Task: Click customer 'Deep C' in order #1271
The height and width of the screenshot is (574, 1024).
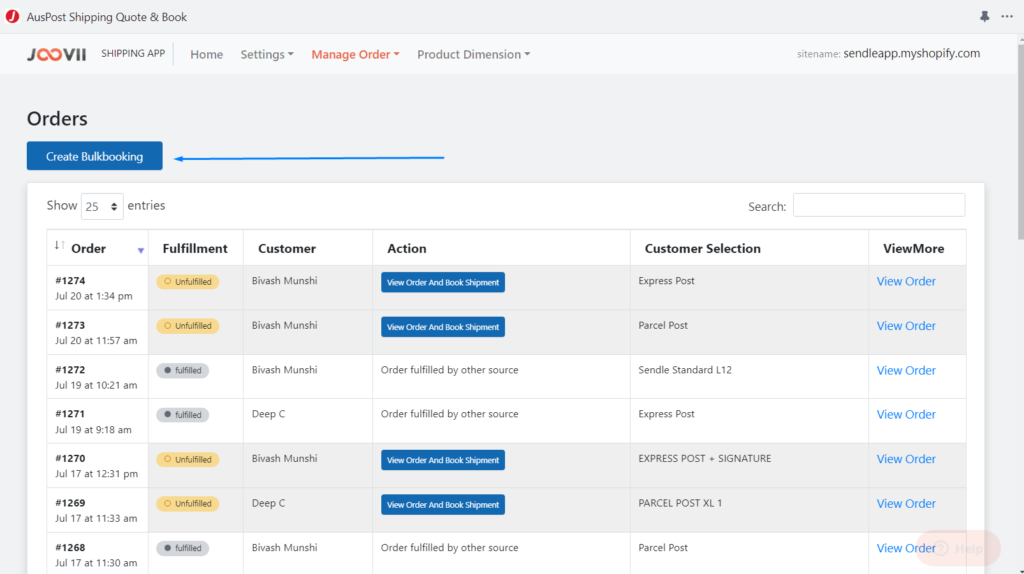Action: (x=268, y=414)
